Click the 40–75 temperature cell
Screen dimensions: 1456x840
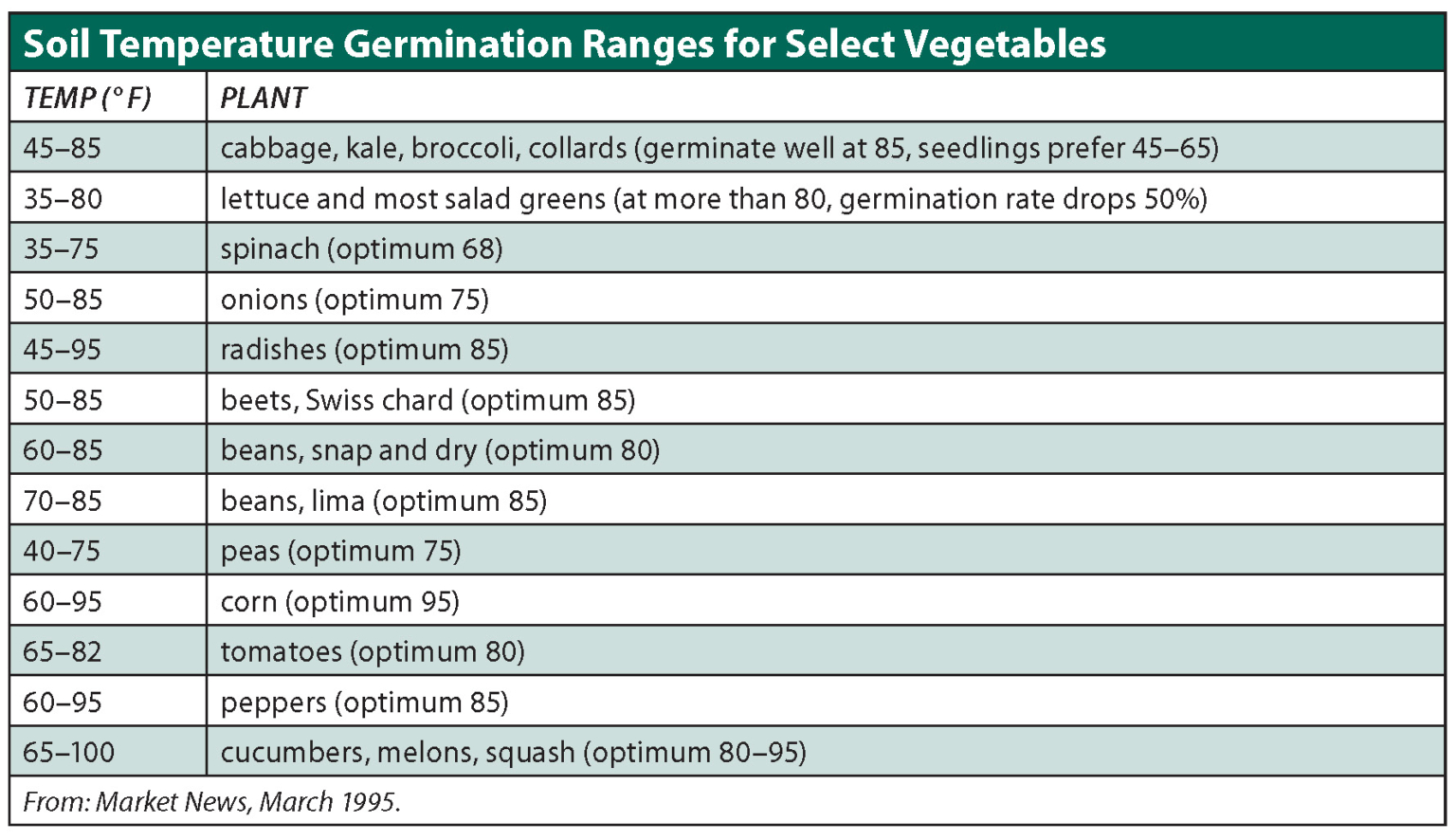62,551
